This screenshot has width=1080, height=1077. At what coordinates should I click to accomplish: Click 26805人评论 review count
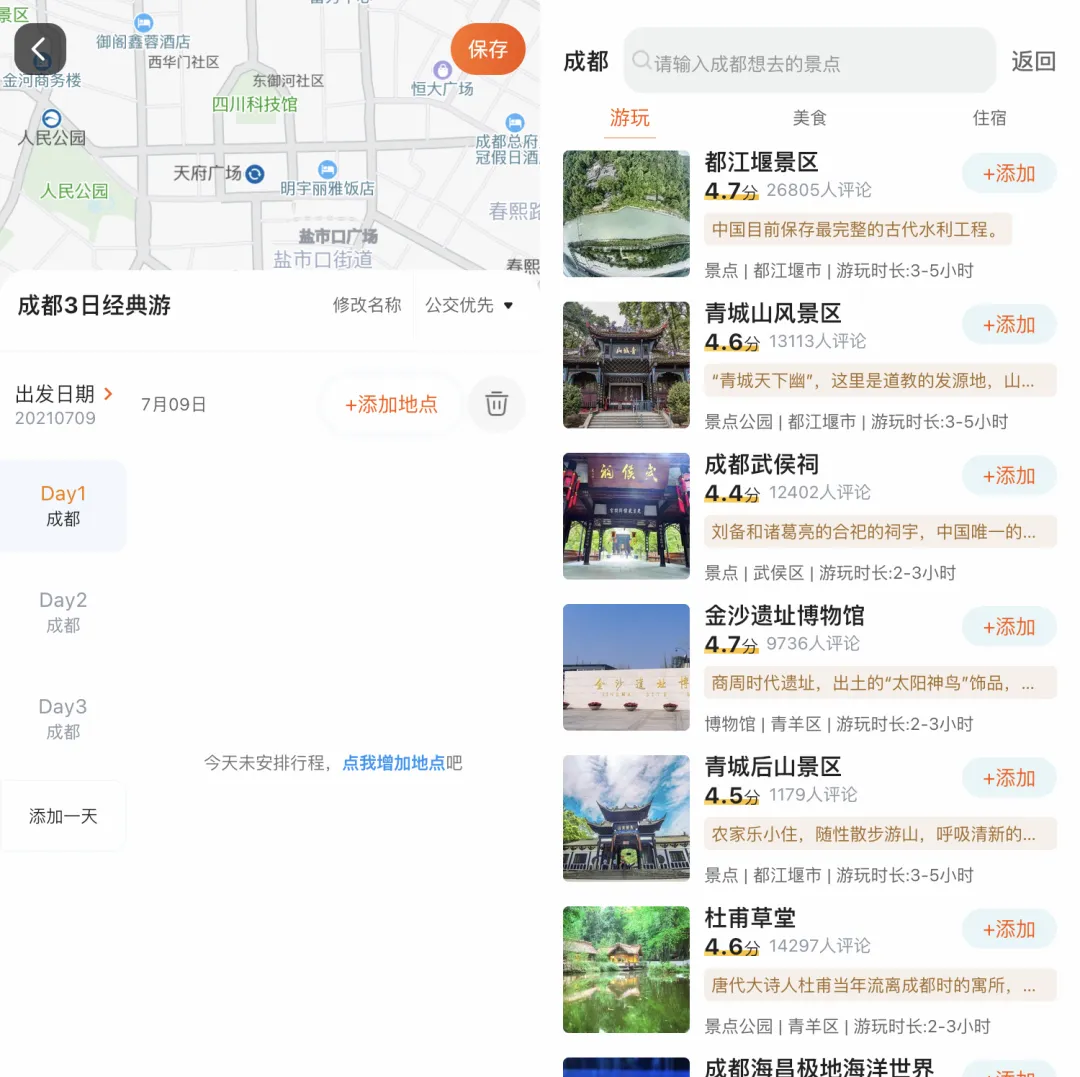pyautogui.click(x=819, y=190)
